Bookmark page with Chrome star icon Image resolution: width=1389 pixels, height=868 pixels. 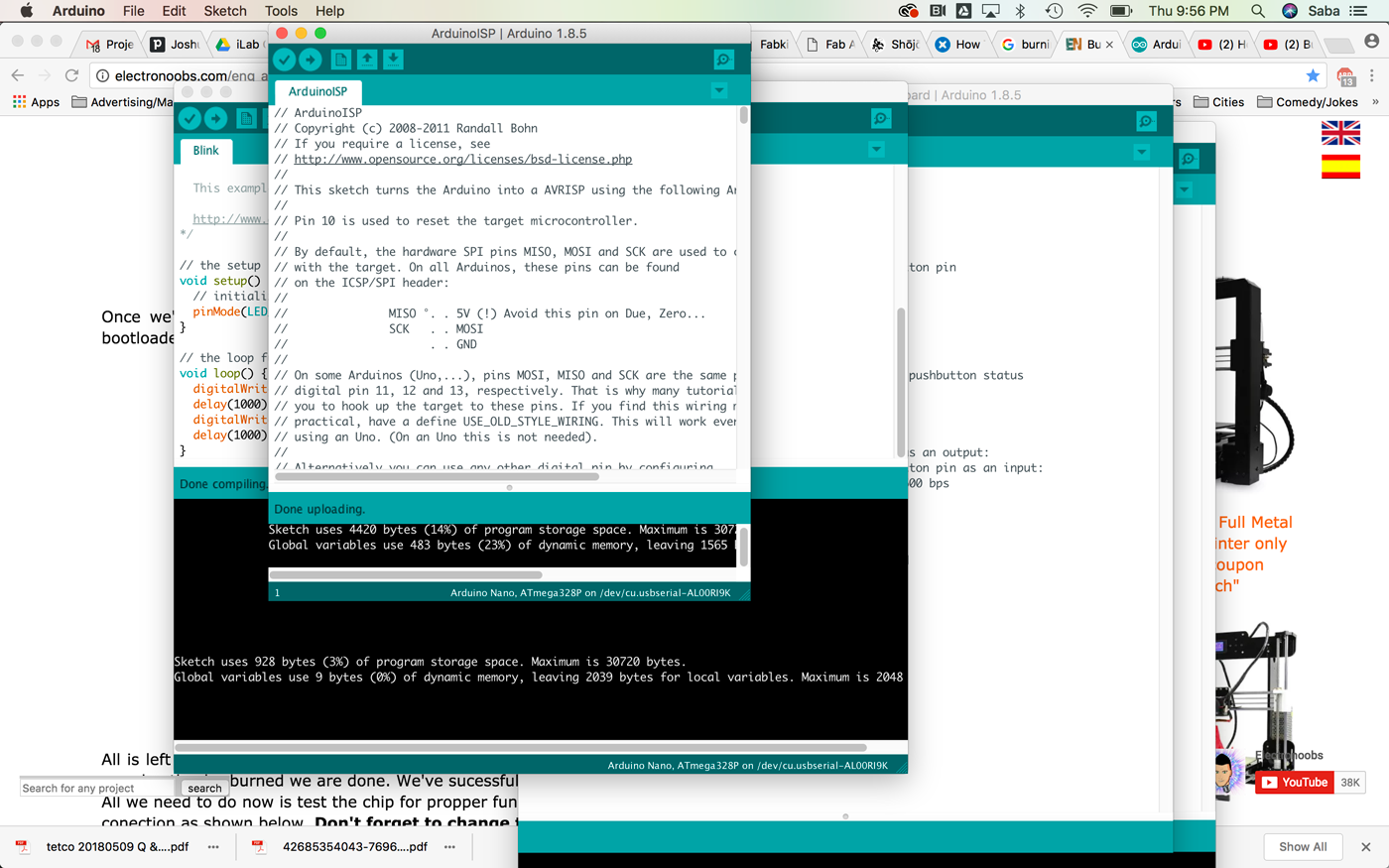point(1313,75)
